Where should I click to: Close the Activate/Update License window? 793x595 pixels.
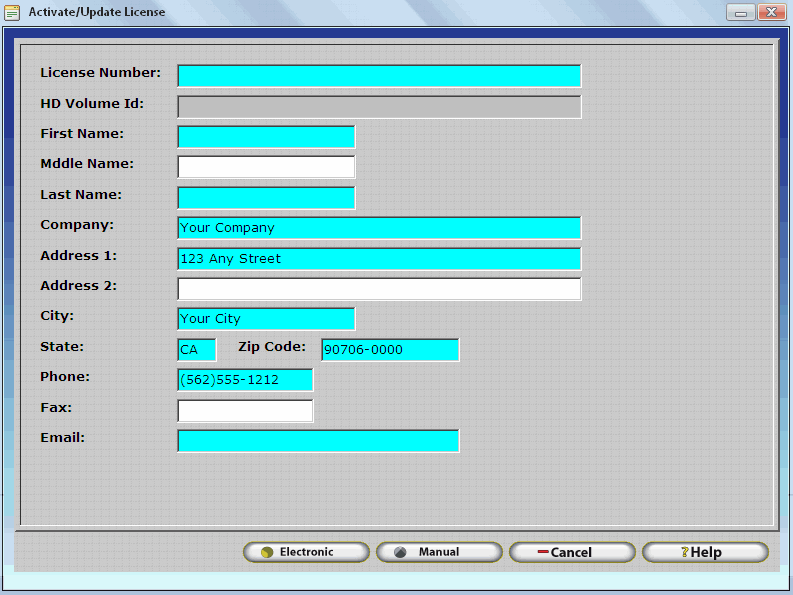(769, 13)
